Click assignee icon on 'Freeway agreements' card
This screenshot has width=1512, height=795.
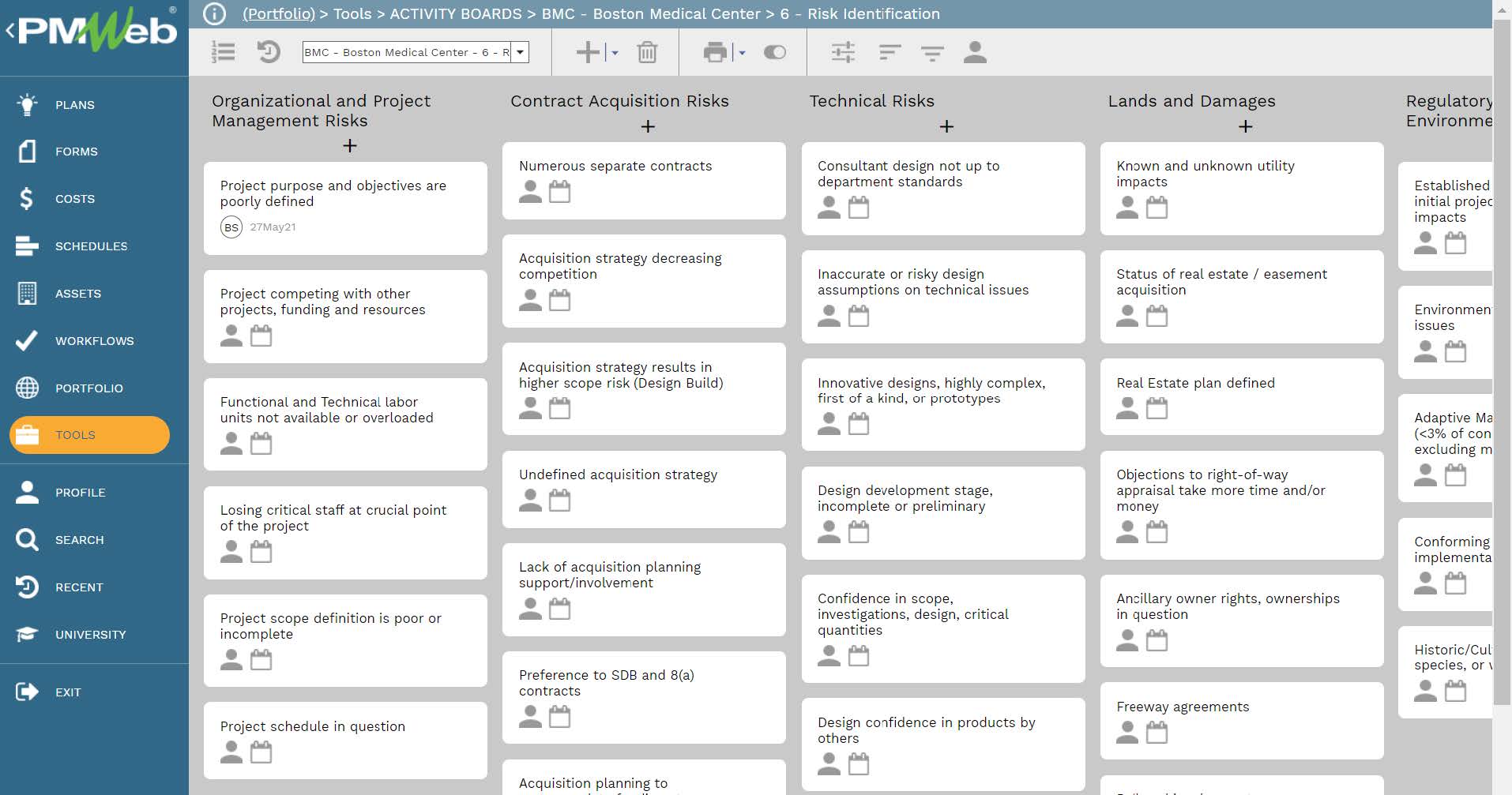[x=1127, y=733]
